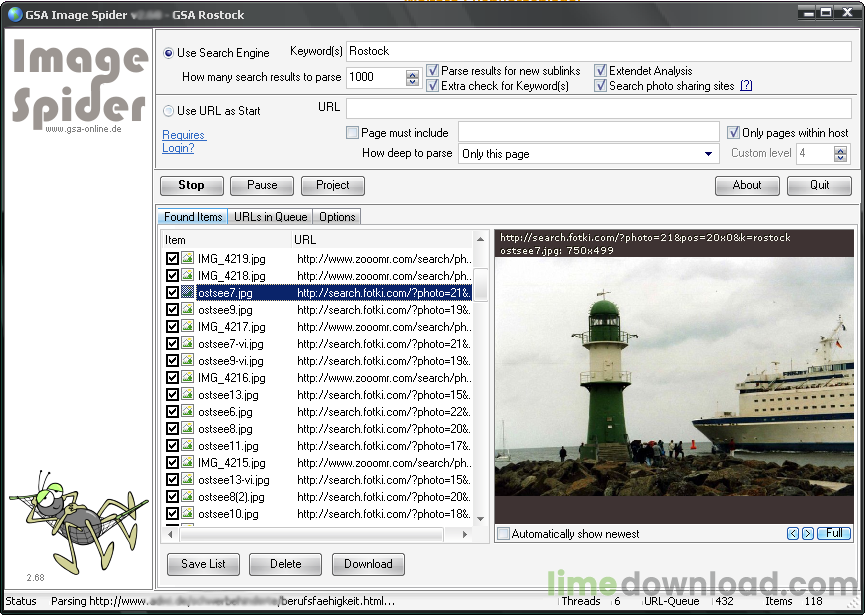Increase search results count stepper
The height and width of the screenshot is (615, 865).
tap(413, 73)
